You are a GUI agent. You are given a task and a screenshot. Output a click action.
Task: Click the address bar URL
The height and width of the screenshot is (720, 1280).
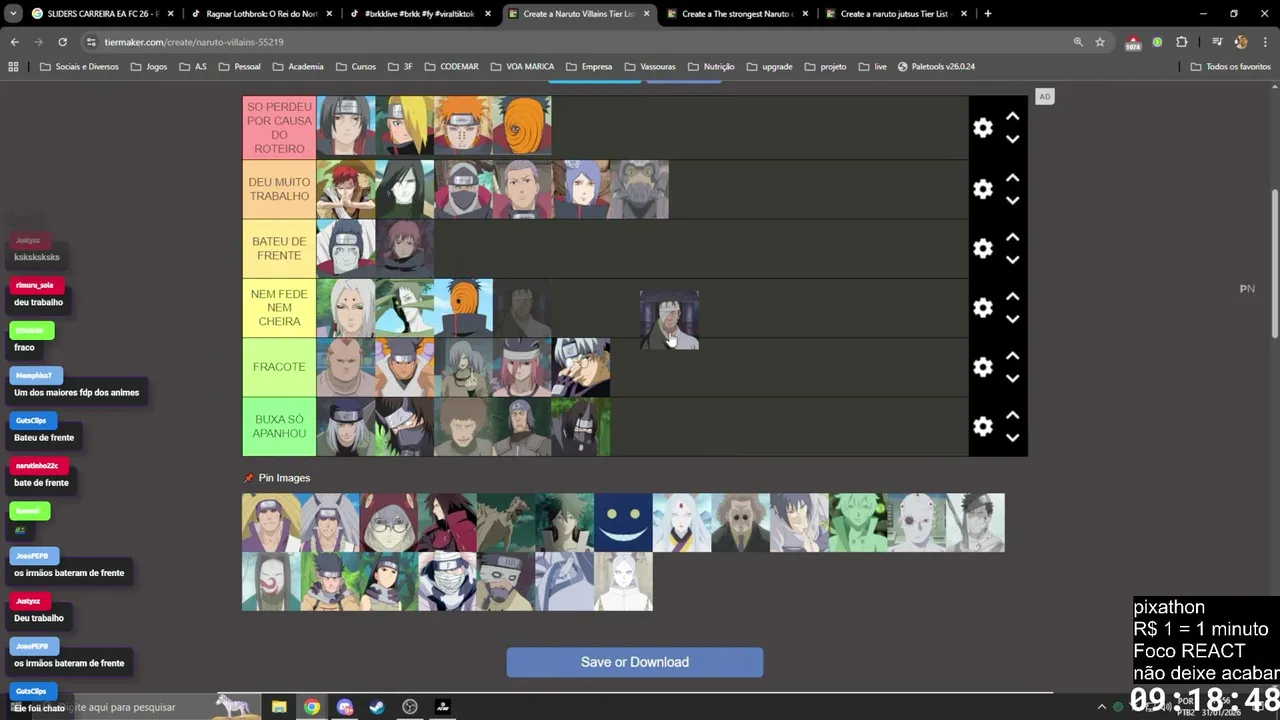click(194, 42)
